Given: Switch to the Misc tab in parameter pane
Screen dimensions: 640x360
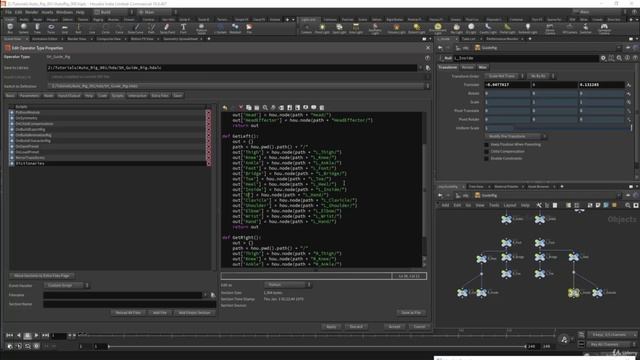Looking at the screenshot, I should pyautogui.click(x=482, y=67).
